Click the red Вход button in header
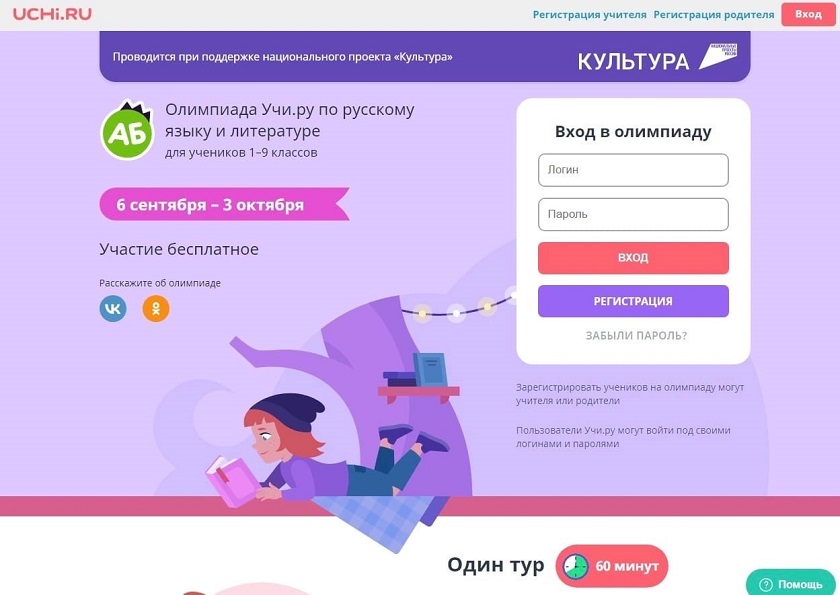Image resolution: width=840 pixels, height=595 pixels. point(808,14)
